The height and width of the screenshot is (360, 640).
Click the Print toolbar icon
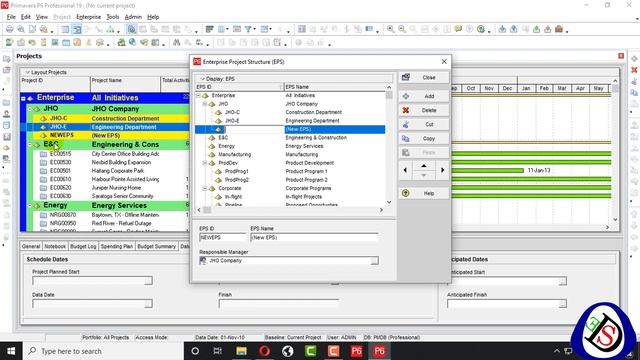[9, 29]
